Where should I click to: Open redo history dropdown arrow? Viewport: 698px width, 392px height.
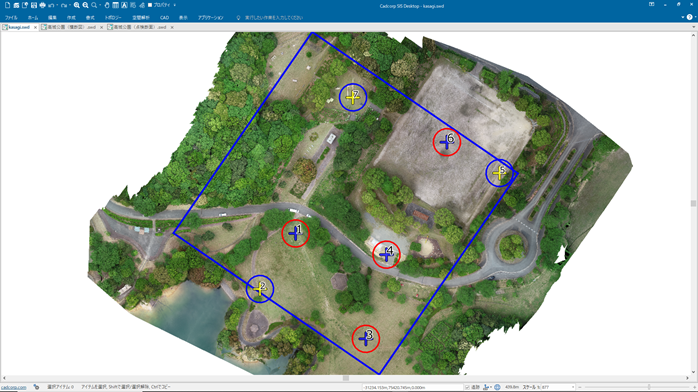70,5
